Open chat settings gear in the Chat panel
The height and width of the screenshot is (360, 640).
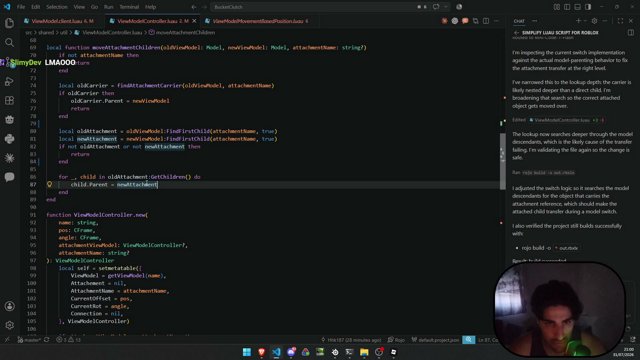click(x=594, y=21)
